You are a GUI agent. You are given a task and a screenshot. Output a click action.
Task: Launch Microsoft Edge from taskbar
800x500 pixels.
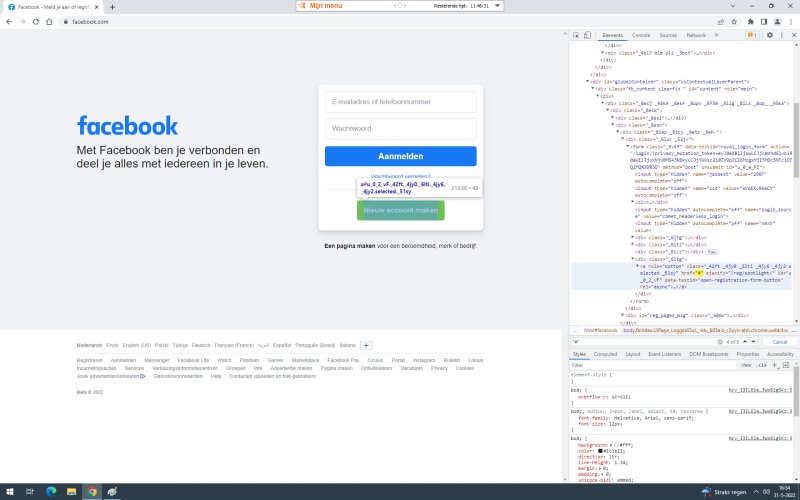tap(51, 492)
